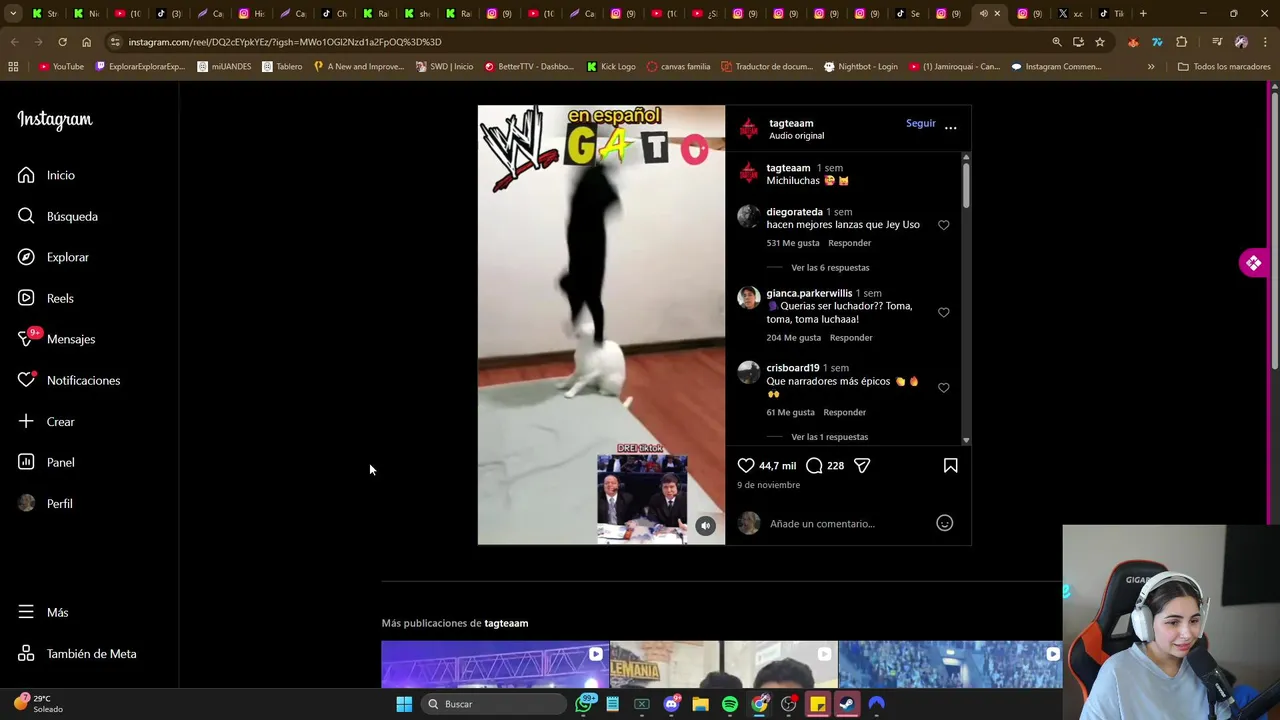This screenshot has height=720, width=1280.
Task: Click the Audio original link
Action: coord(797,136)
